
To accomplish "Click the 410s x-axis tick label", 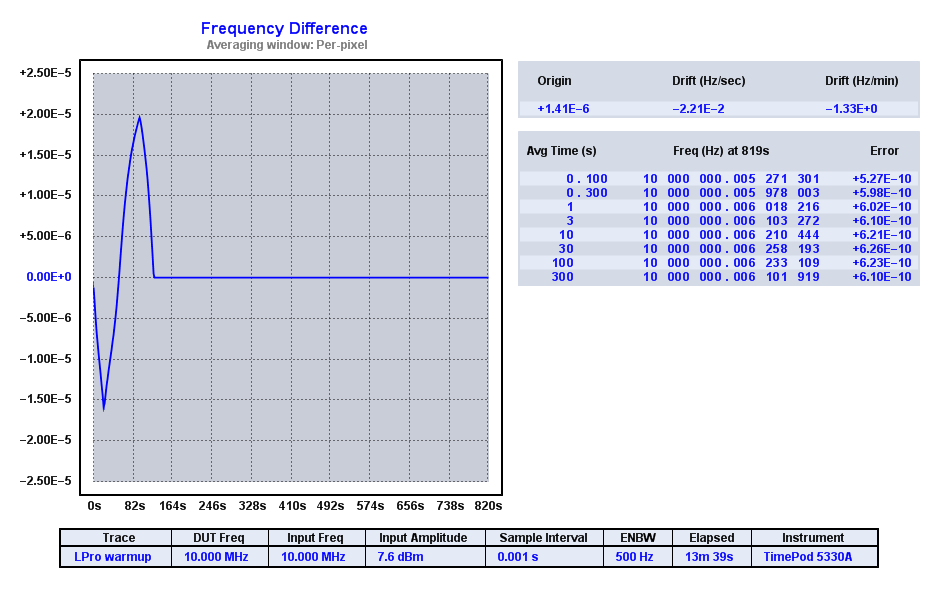I will click(x=292, y=506).
